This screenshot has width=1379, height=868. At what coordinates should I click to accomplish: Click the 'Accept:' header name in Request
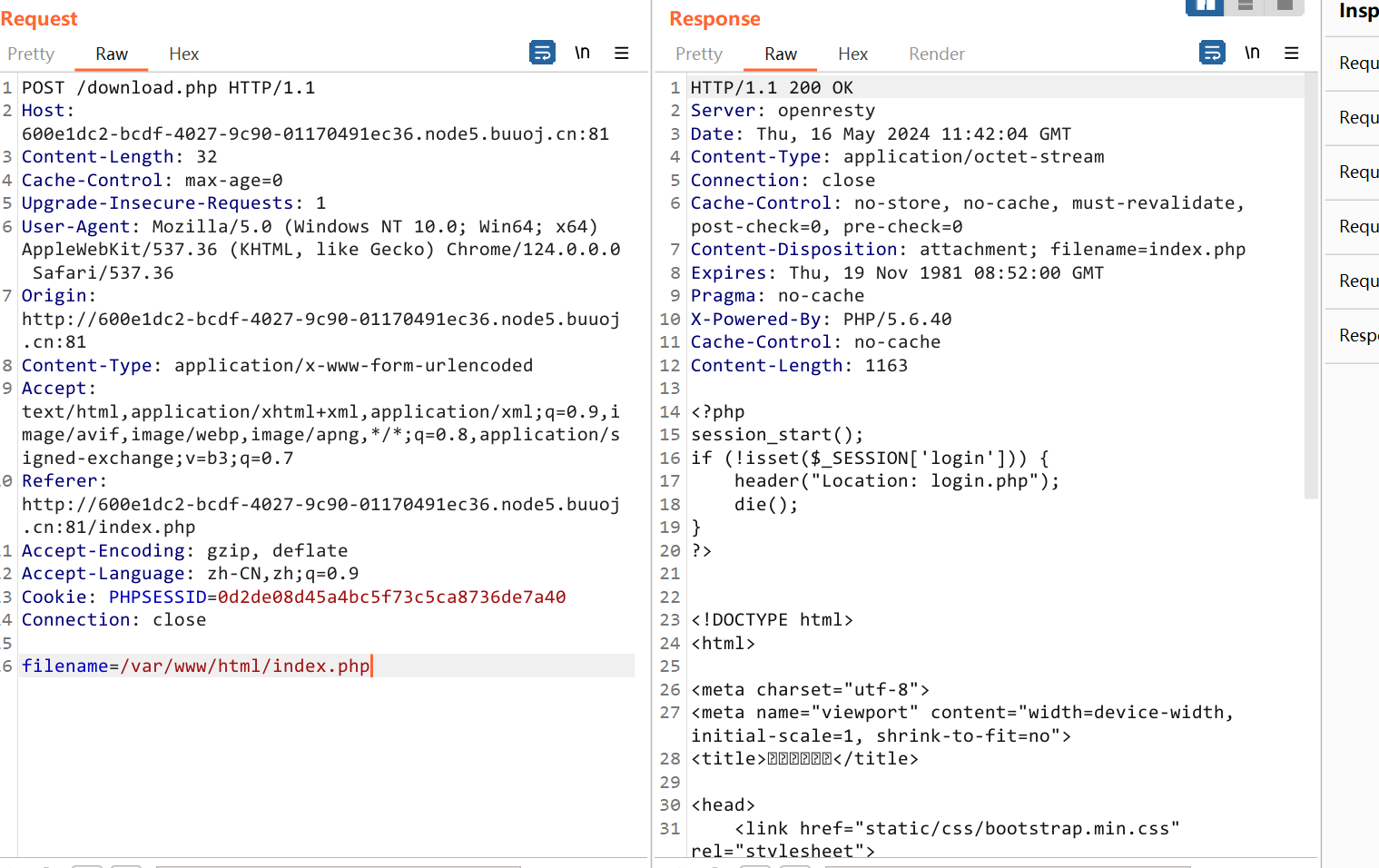[59, 389]
